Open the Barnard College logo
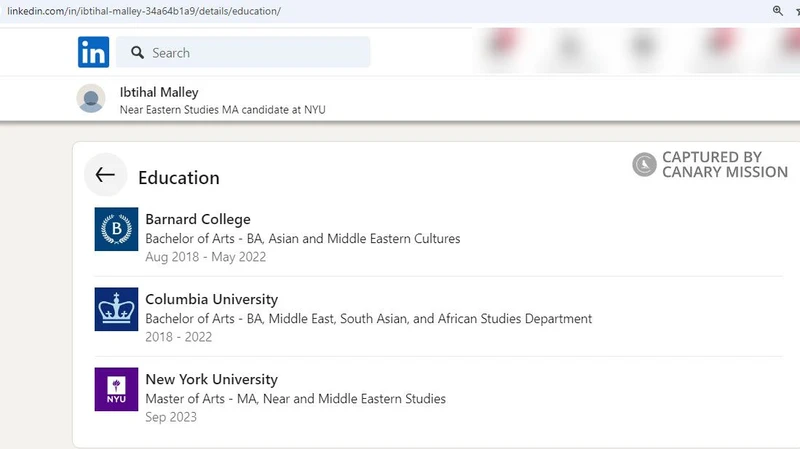This screenshot has width=800, height=449. pyautogui.click(x=116, y=229)
